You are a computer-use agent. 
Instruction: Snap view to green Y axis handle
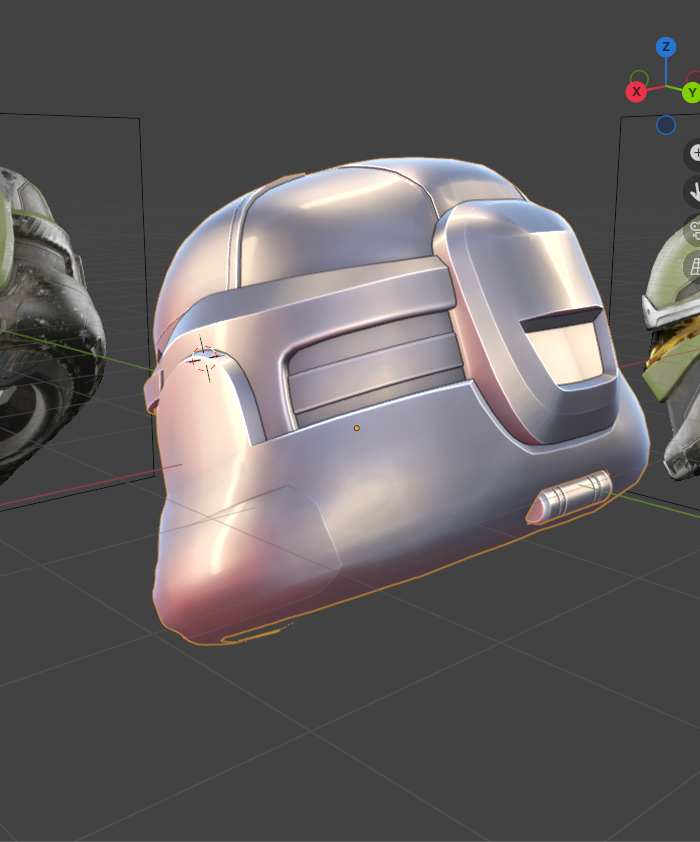(x=691, y=92)
